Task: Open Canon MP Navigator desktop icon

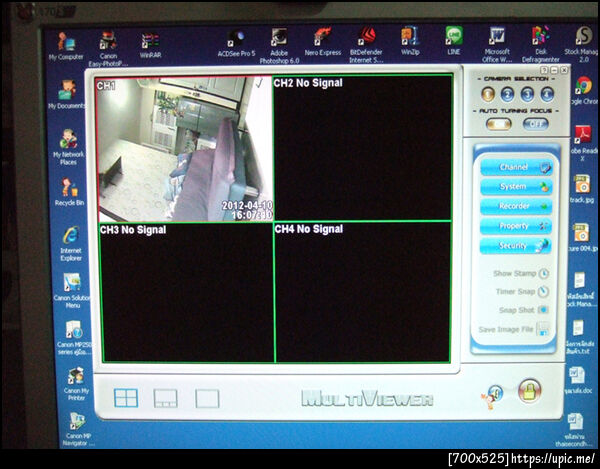Action: point(77,430)
